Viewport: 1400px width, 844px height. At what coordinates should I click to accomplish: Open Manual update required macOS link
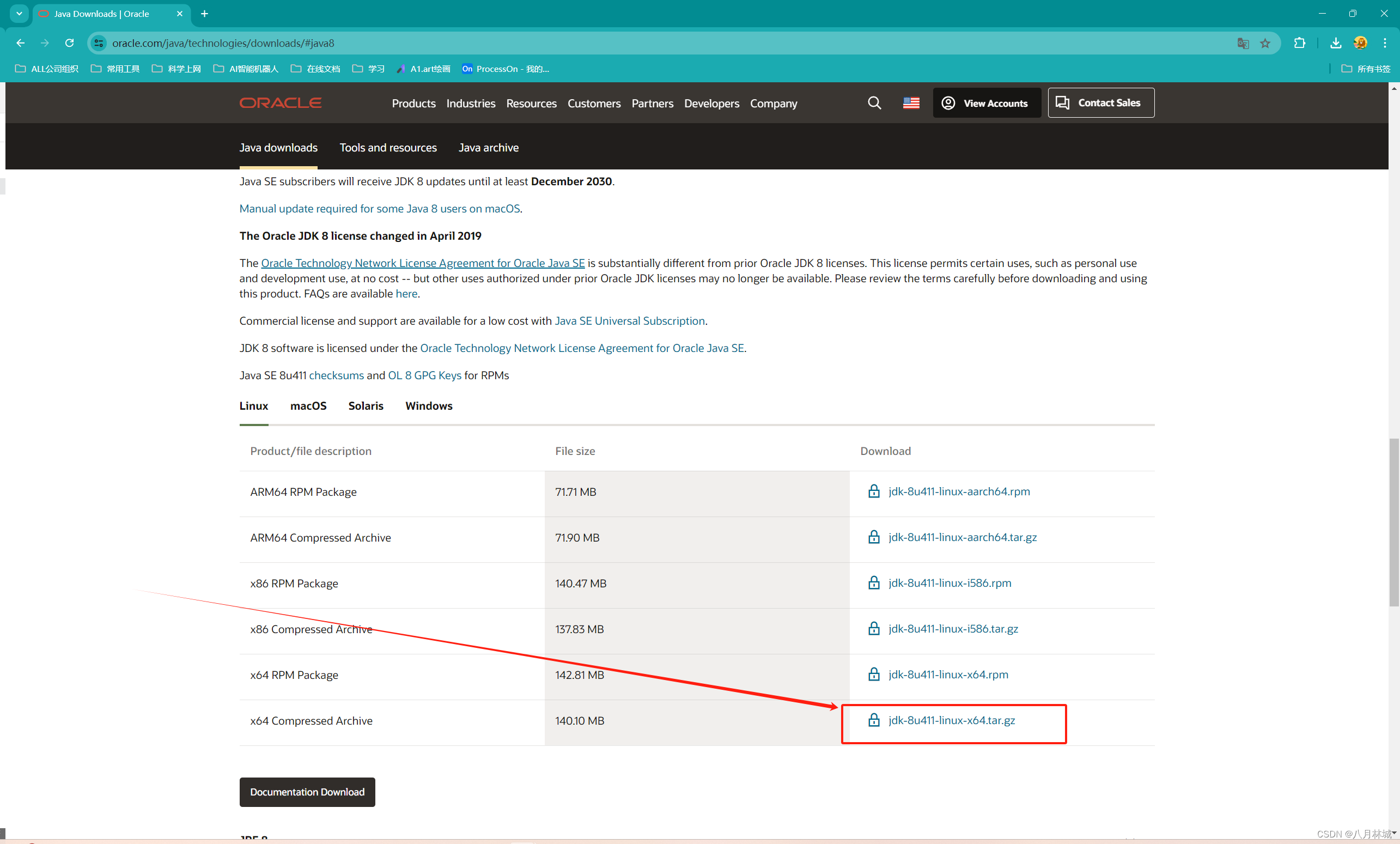pyautogui.click(x=380, y=209)
